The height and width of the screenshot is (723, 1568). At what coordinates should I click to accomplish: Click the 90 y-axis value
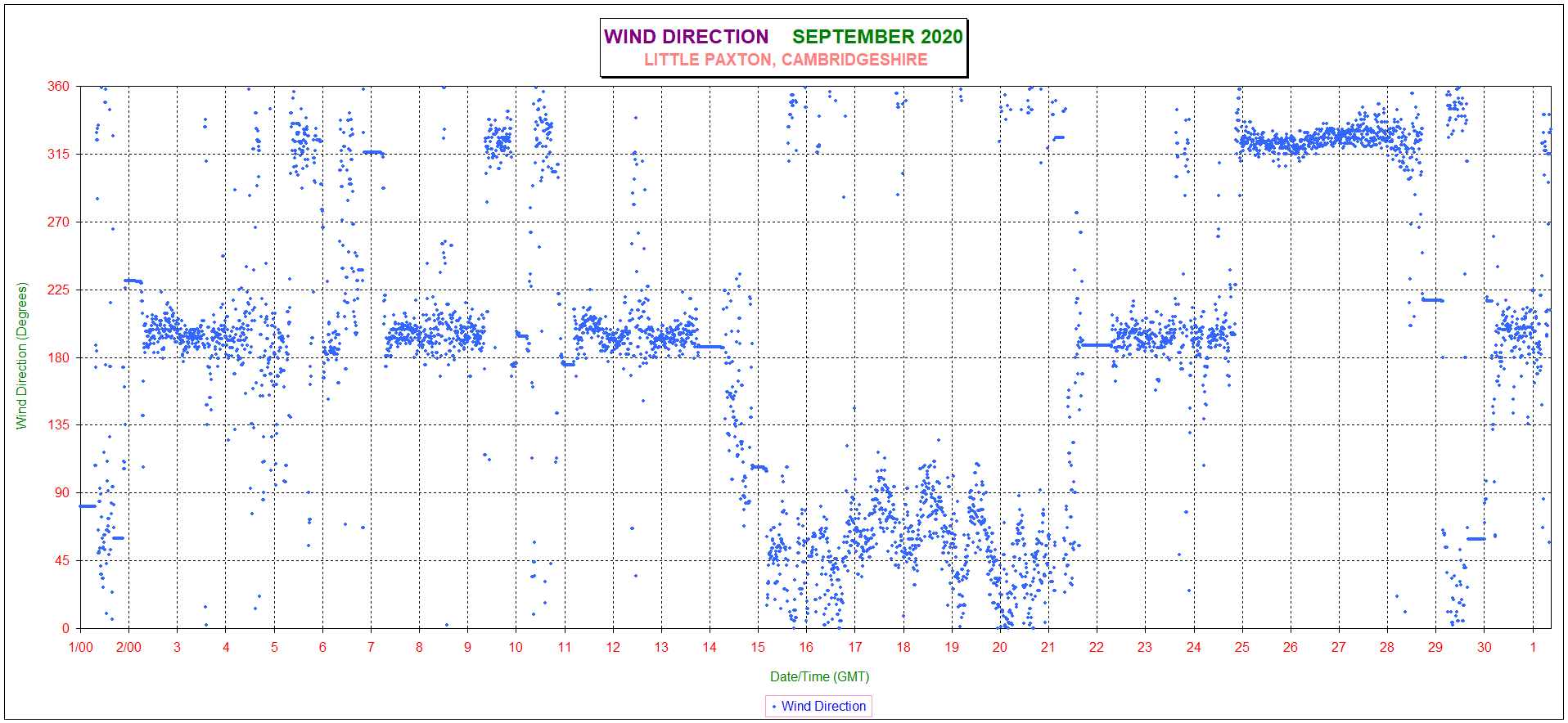click(62, 492)
